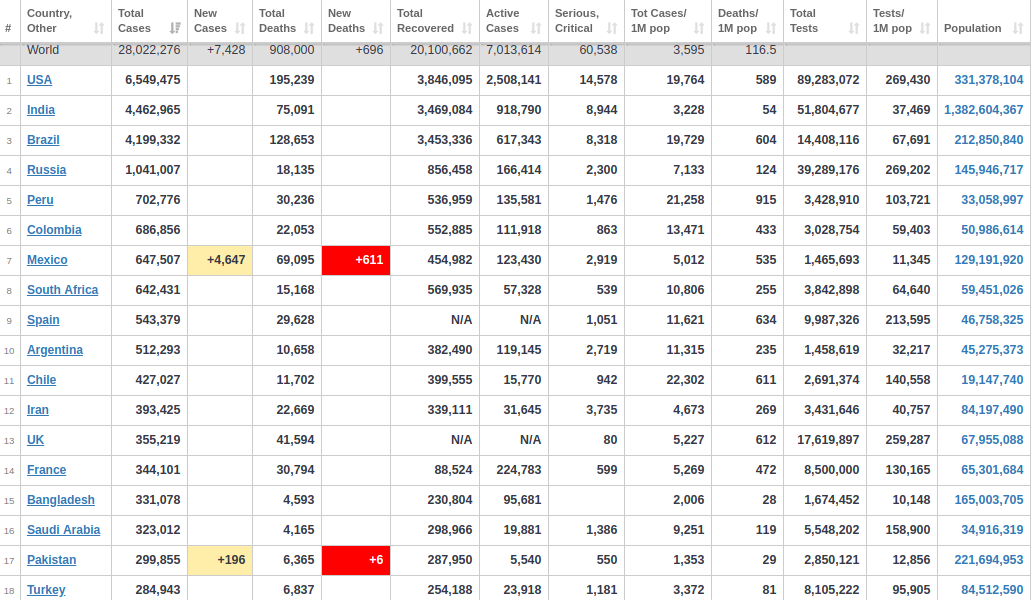Sort by Population using its arrow icon
This screenshot has width=1031, height=600.
pyautogui.click(x=1018, y=28)
